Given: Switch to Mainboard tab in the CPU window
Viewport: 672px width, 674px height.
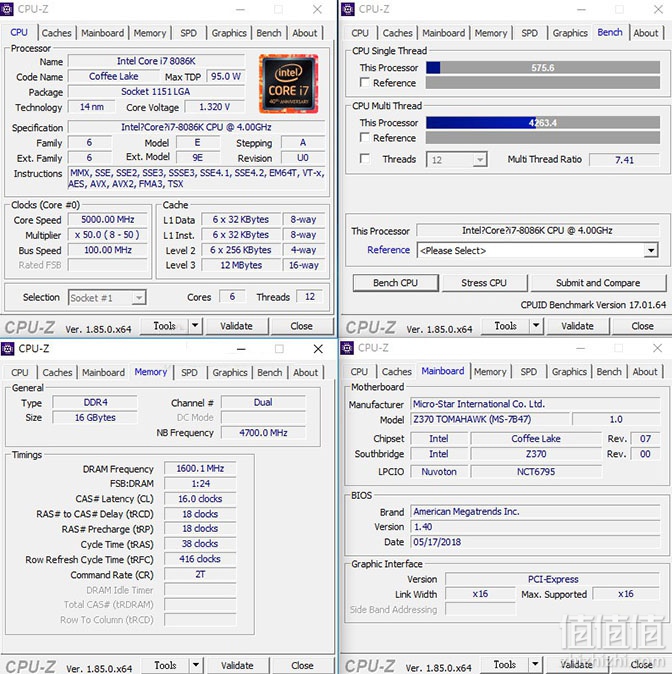Looking at the screenshot, I should pyautogui.click(x=102, y=33).
